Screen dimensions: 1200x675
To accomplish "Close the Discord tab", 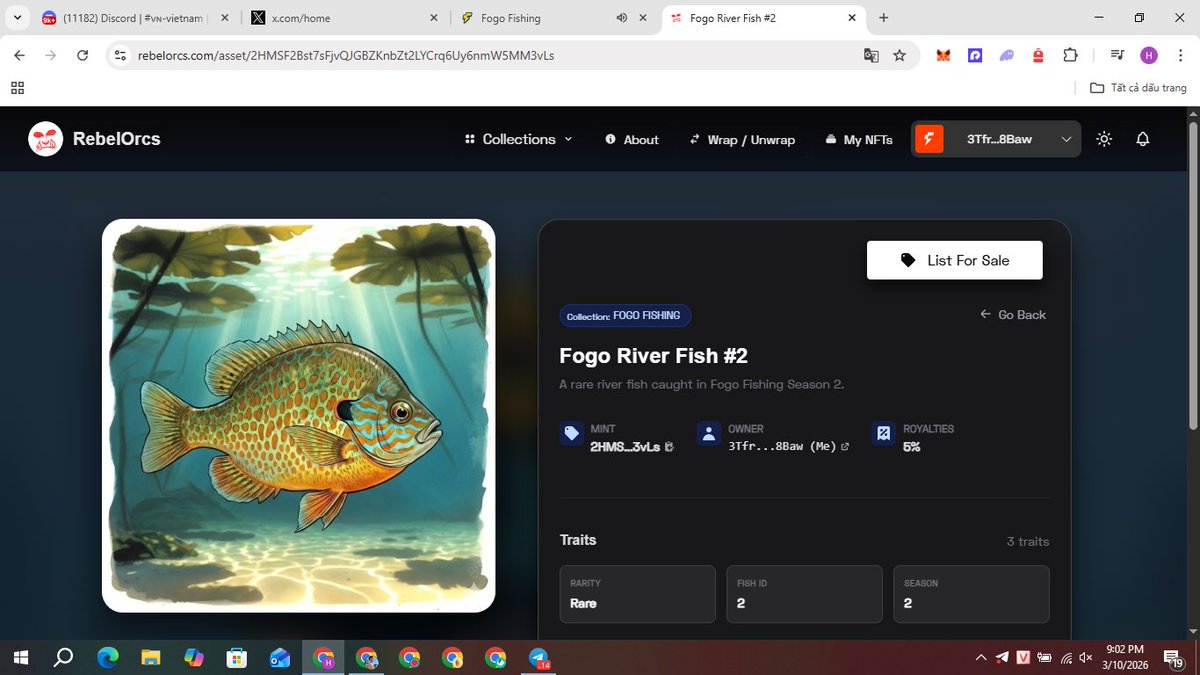I will pos(224,18).
